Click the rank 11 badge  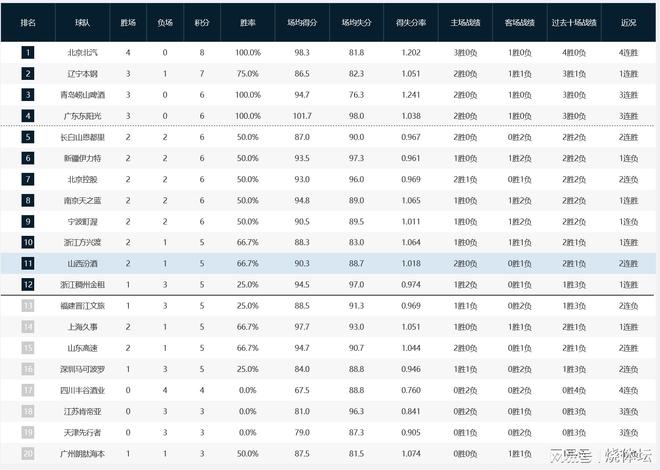coord(28,262)
